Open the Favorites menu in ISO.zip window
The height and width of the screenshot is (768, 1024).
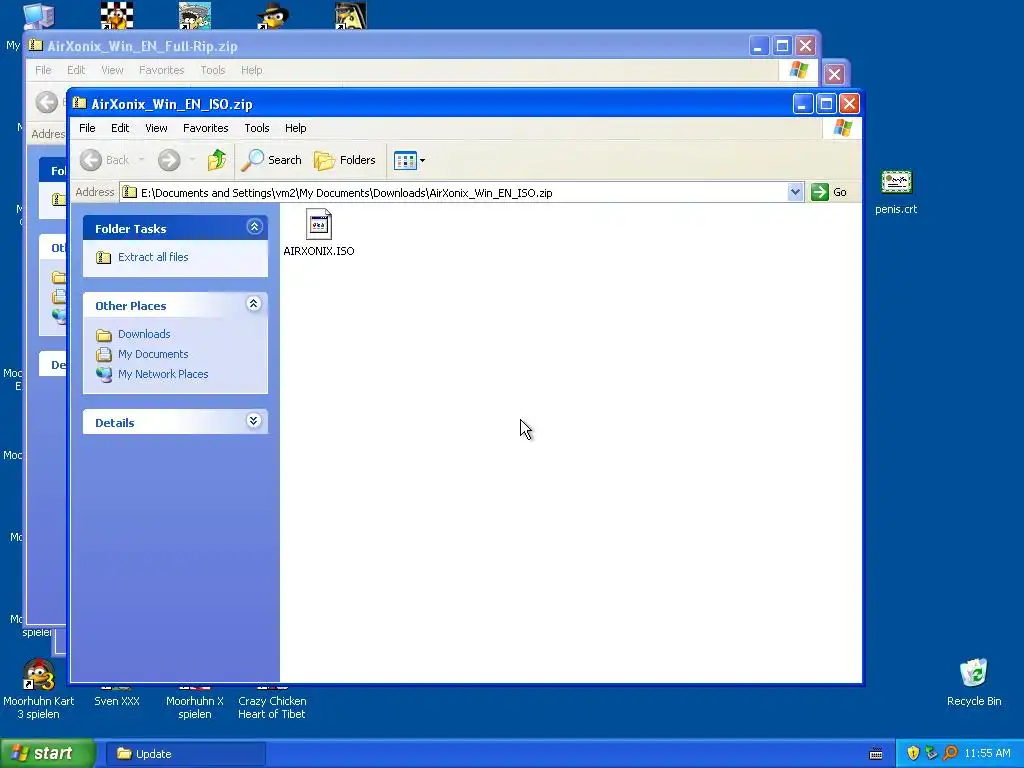pyautogui.click(x=206, y=128)
